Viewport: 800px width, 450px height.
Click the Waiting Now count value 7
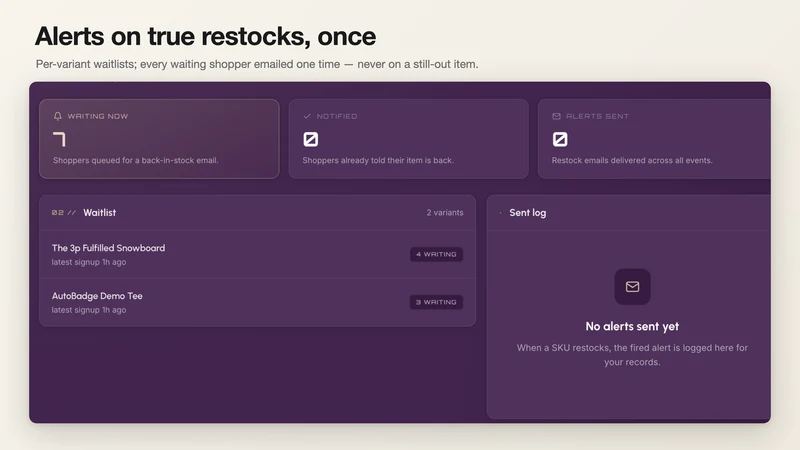(x=60, y=139)
